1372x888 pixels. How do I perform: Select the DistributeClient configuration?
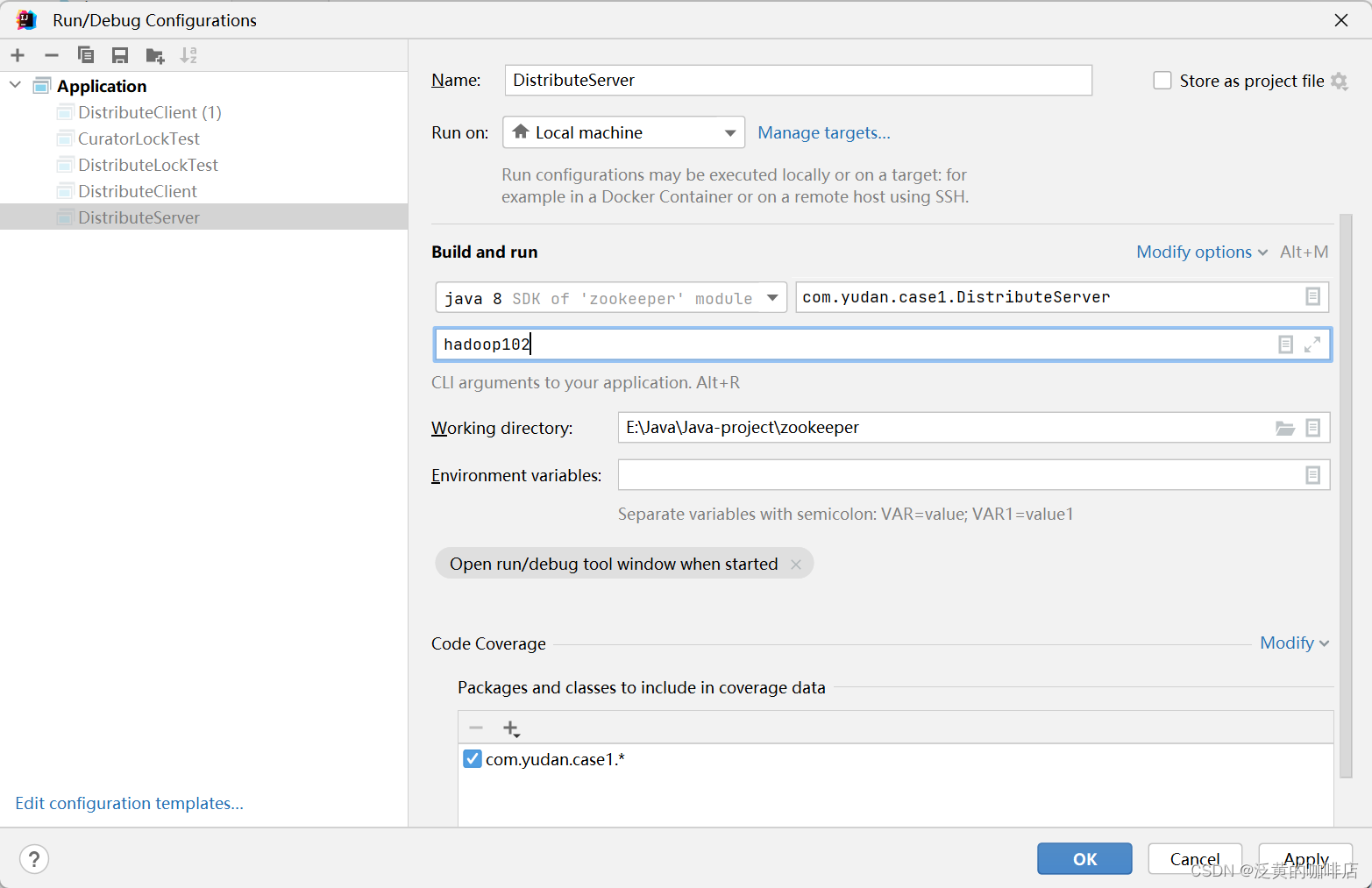tap(138, 191)
